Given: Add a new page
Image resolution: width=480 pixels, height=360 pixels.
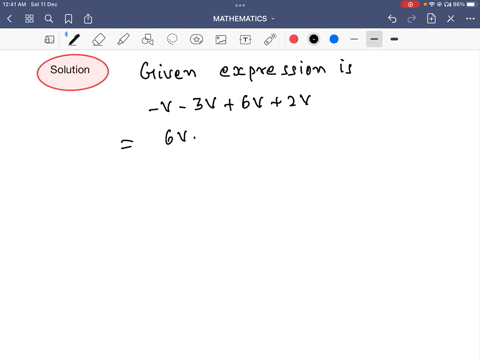Looking at the screenshot, I should tap(431, 18).
